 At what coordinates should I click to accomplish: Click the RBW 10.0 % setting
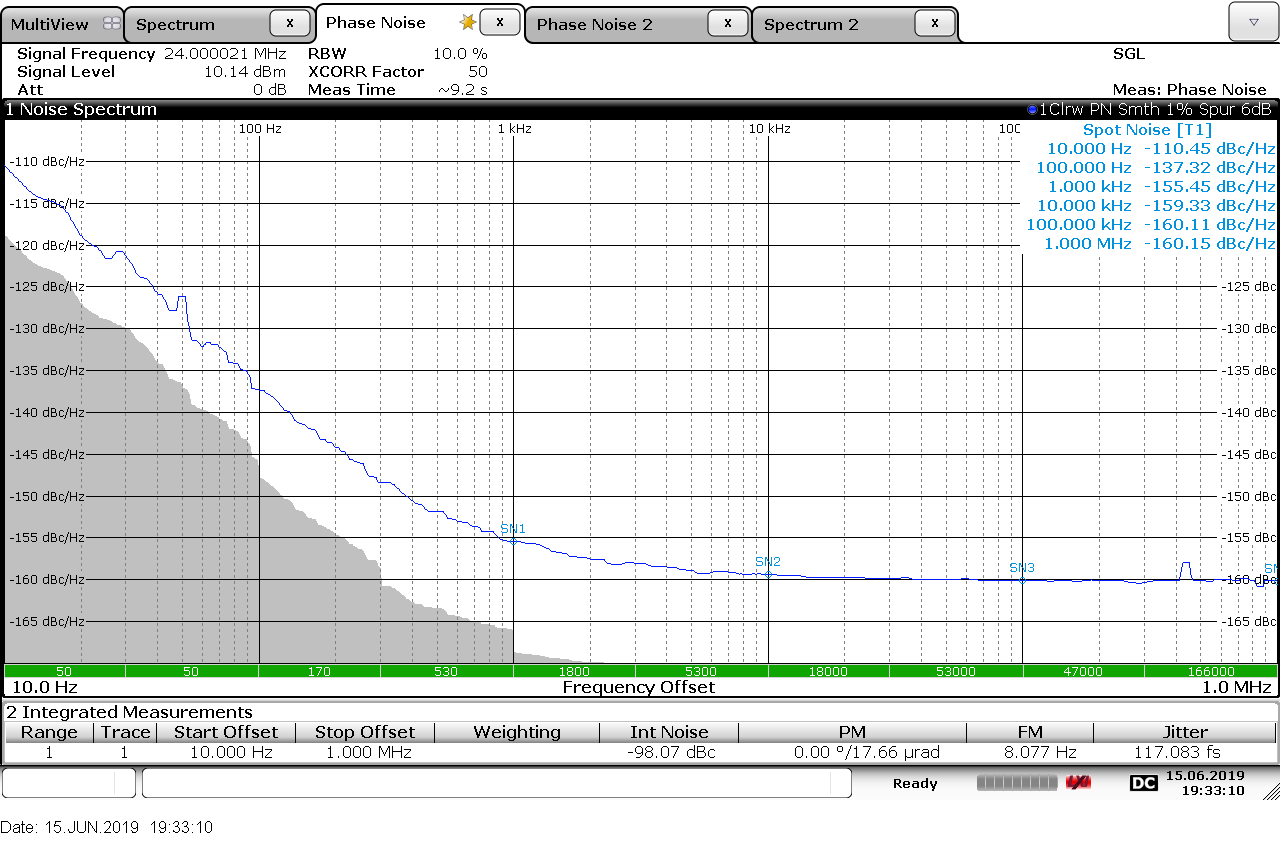coord(398,54)
